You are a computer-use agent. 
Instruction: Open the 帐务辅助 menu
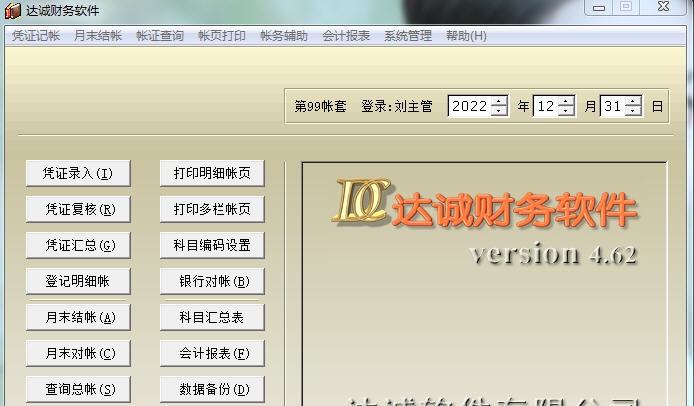tap(284, 35)
